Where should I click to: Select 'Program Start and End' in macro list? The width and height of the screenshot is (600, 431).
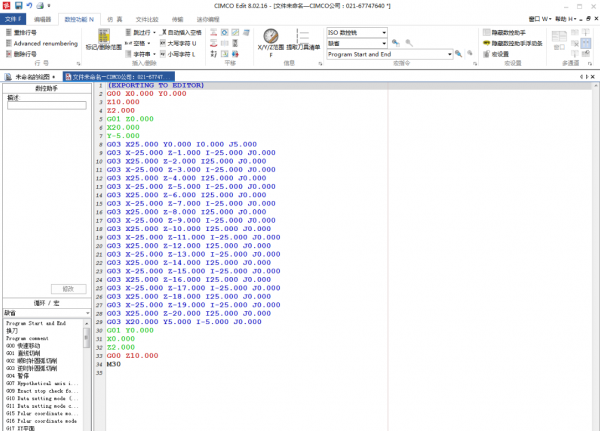(x=36, y=323)
